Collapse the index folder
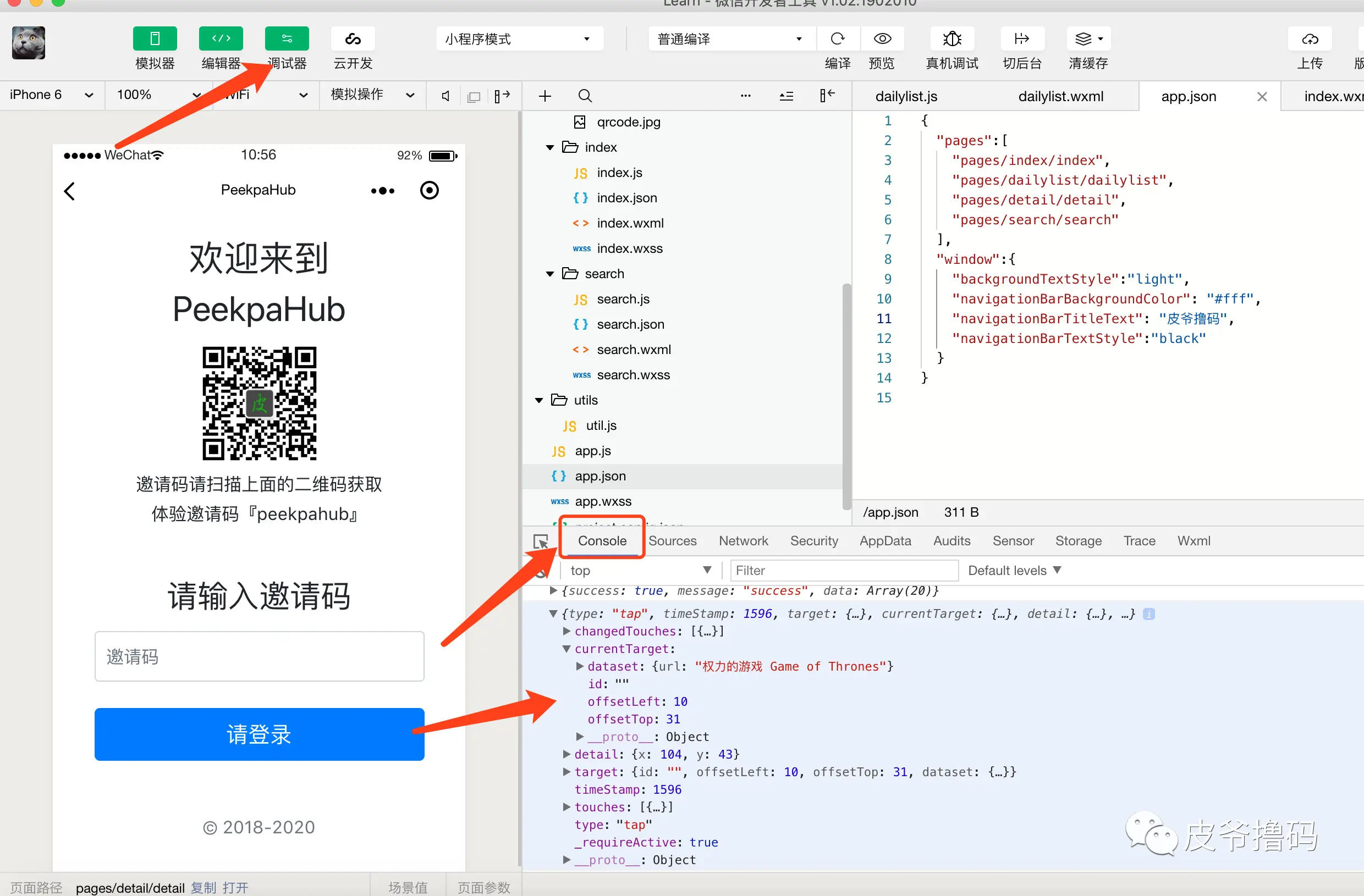This screenshot has width=1364, height=896. pyautogui.click(x=550, y=147)
